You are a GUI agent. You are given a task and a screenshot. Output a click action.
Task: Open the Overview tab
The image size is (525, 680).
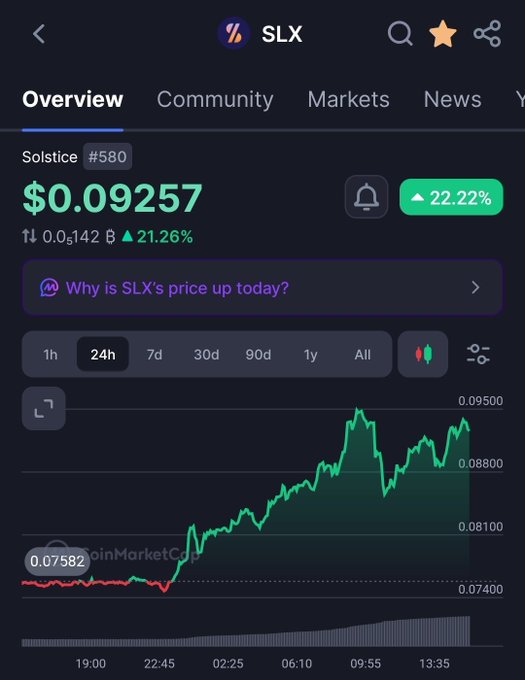pos(73,99)
